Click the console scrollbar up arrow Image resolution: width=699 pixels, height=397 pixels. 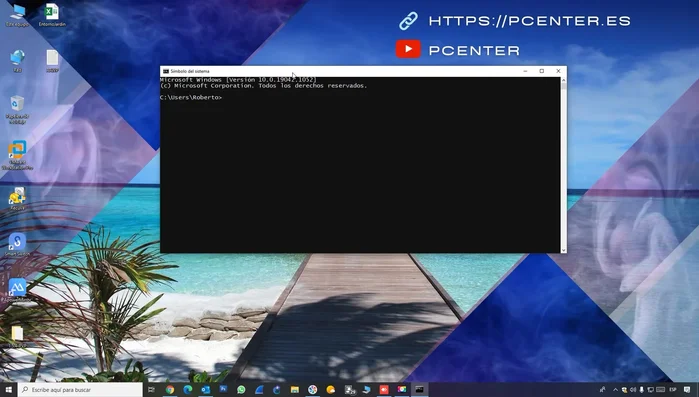[x=563, y=80]
